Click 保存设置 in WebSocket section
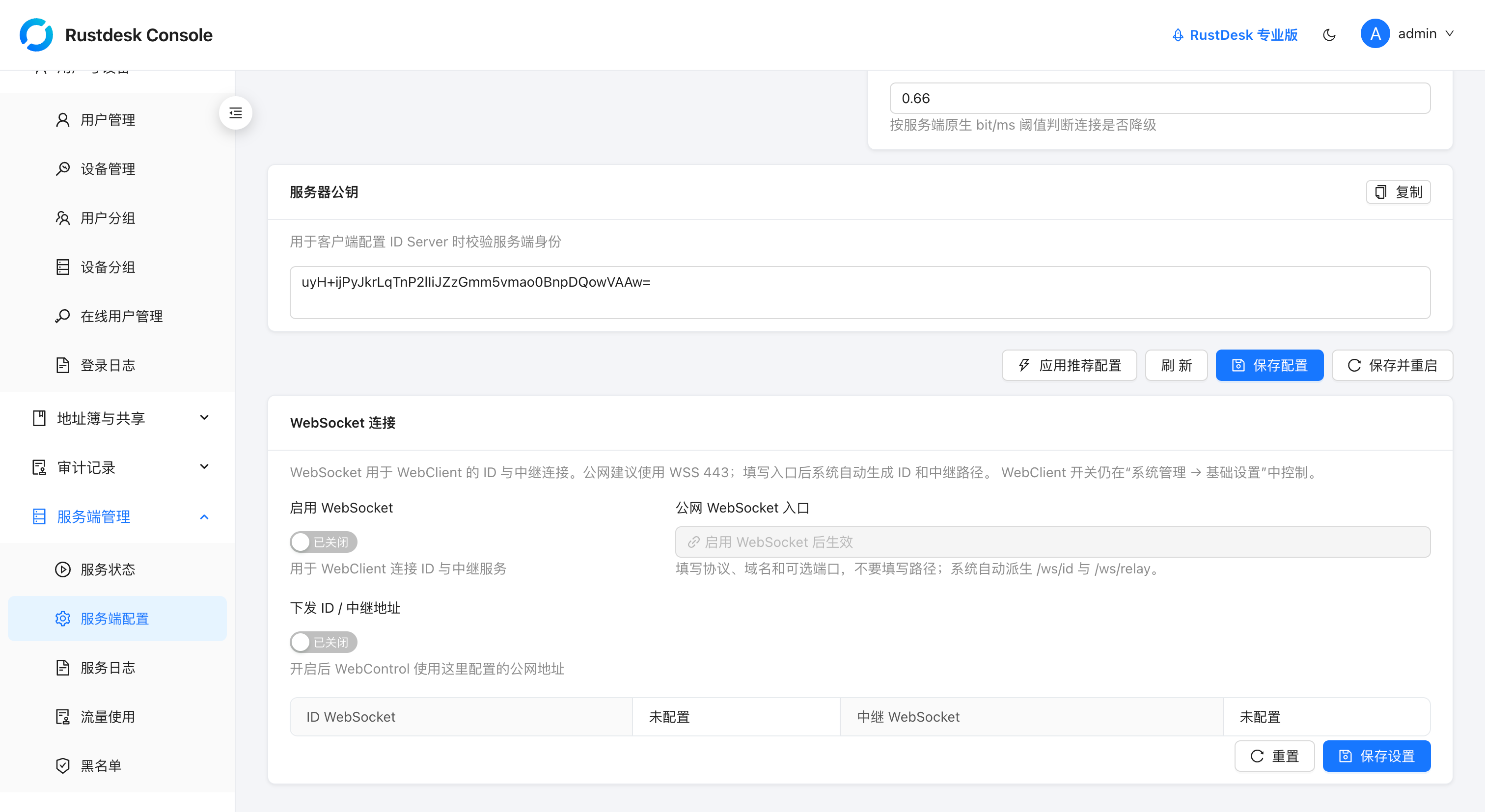This screenshot has width=1485, height=812. click(x=1376, y=756)
